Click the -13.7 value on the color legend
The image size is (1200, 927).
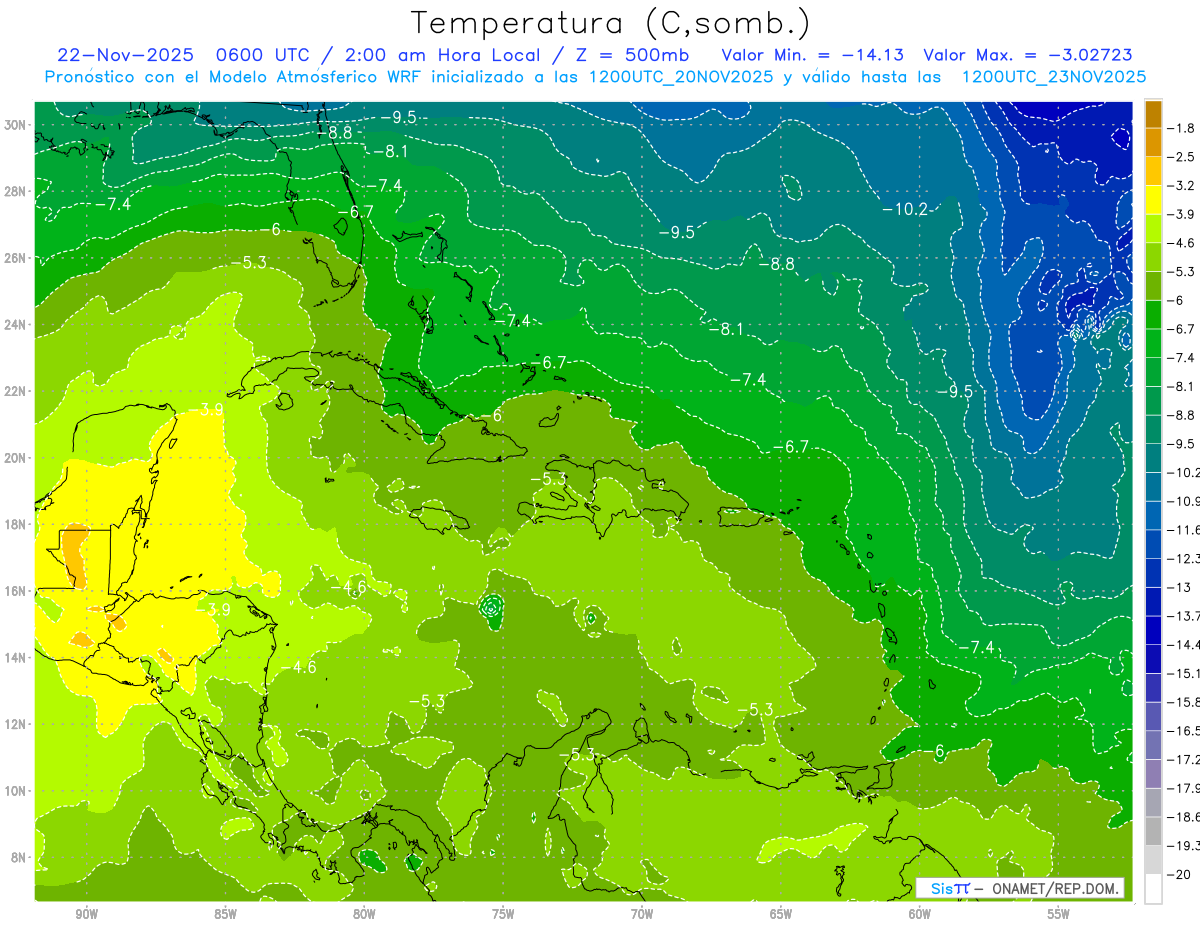tap(1183, 616)
